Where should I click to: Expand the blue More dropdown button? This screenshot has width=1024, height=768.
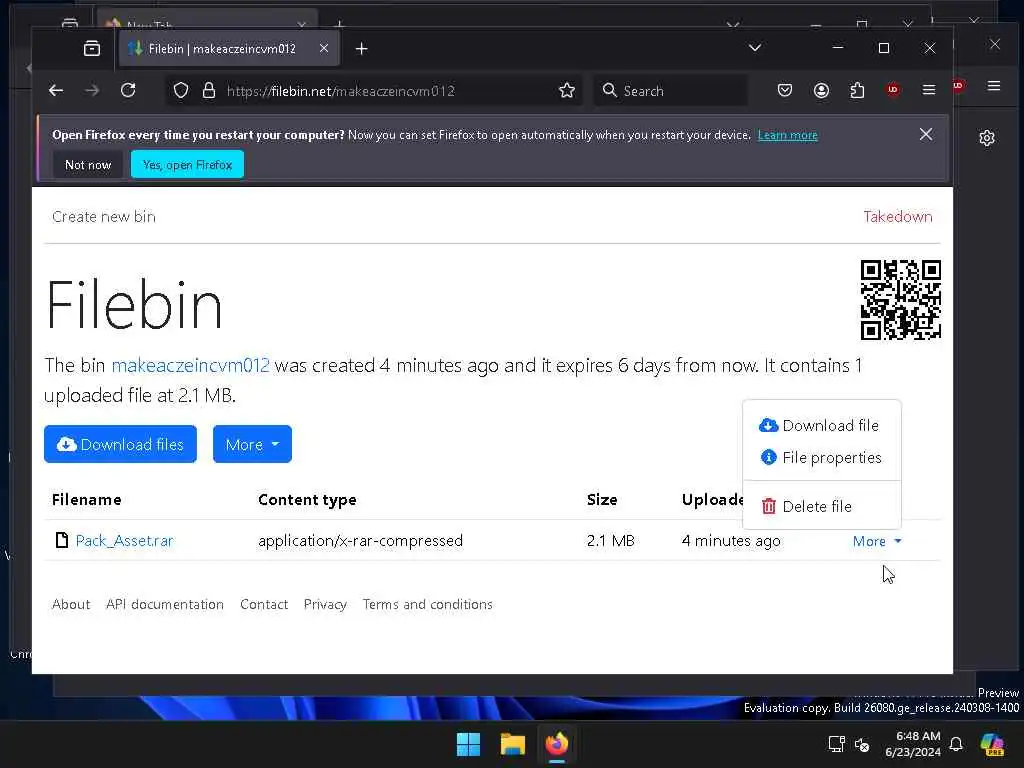point(252,444)
